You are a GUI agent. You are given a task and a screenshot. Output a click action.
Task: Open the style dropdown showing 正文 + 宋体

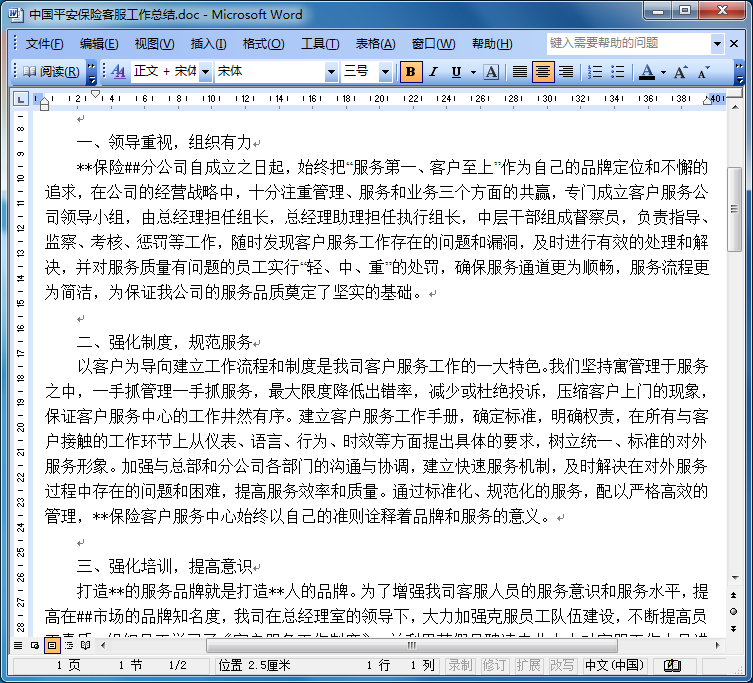[x=206, y=72]
